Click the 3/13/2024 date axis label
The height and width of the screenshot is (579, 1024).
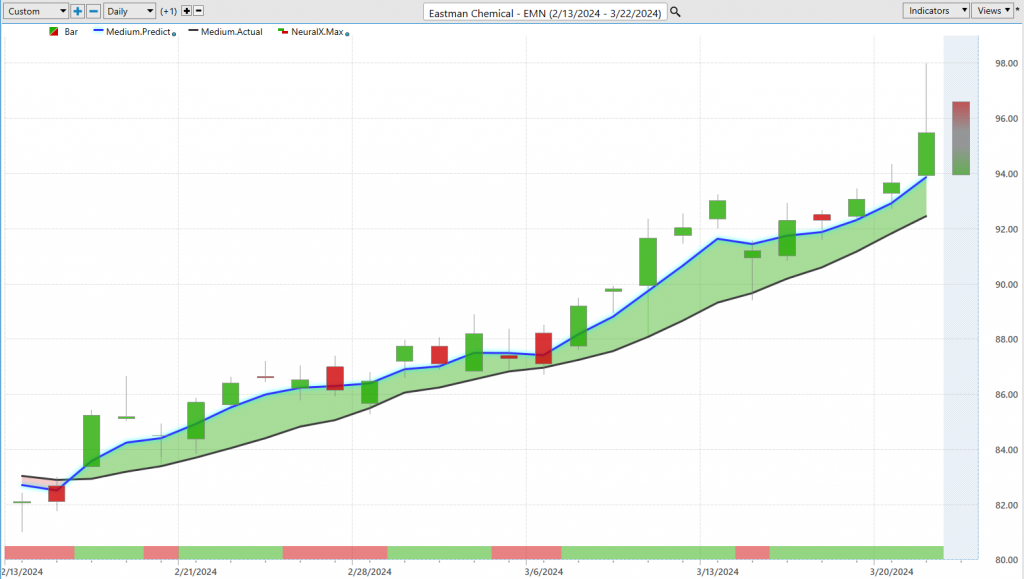(x=717, y=572)
